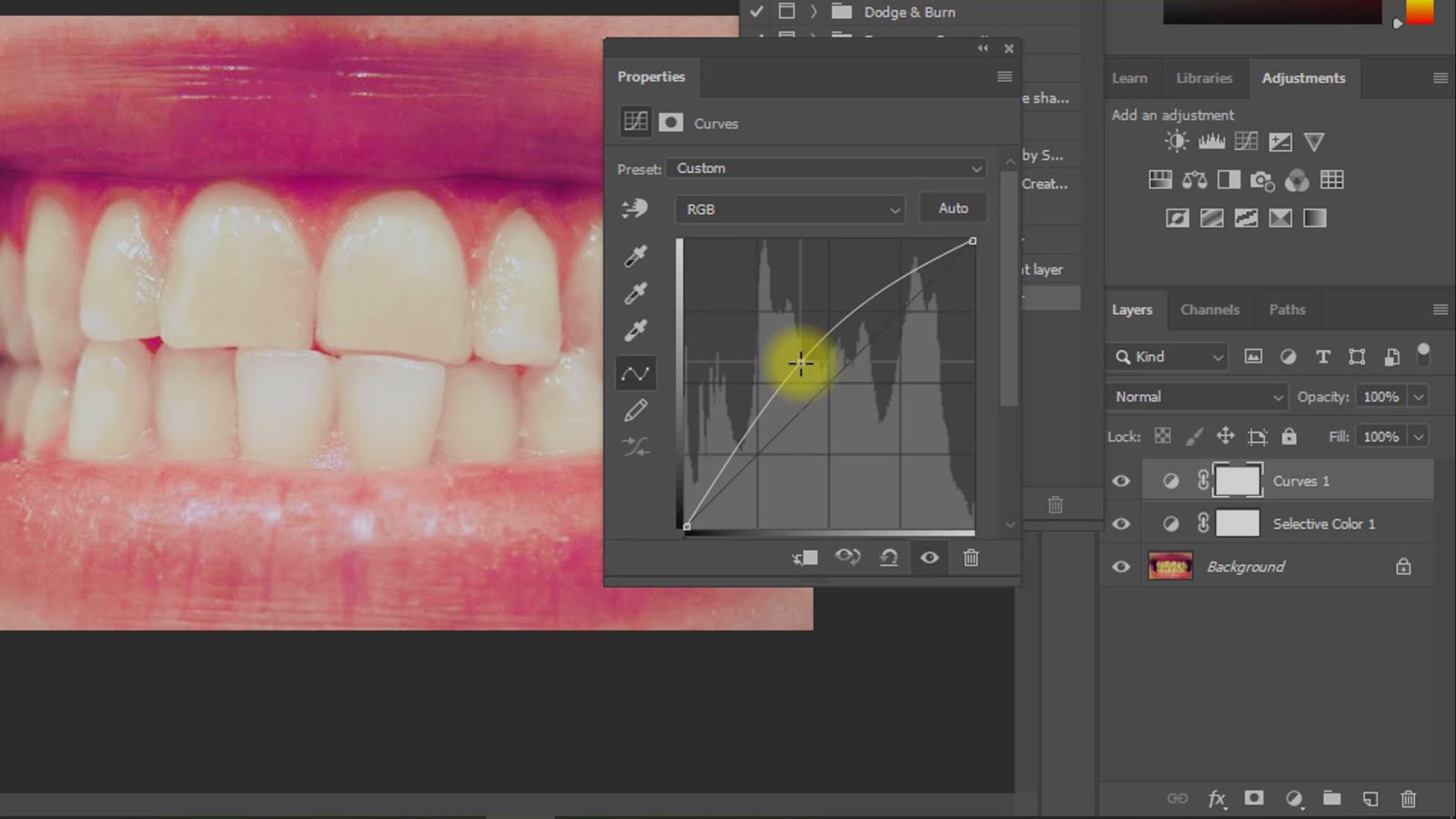This screenshot has width=1456, height=819.
Task: Add a Levels adjustment from the Adjustments panel
Action: [1210, 141]
